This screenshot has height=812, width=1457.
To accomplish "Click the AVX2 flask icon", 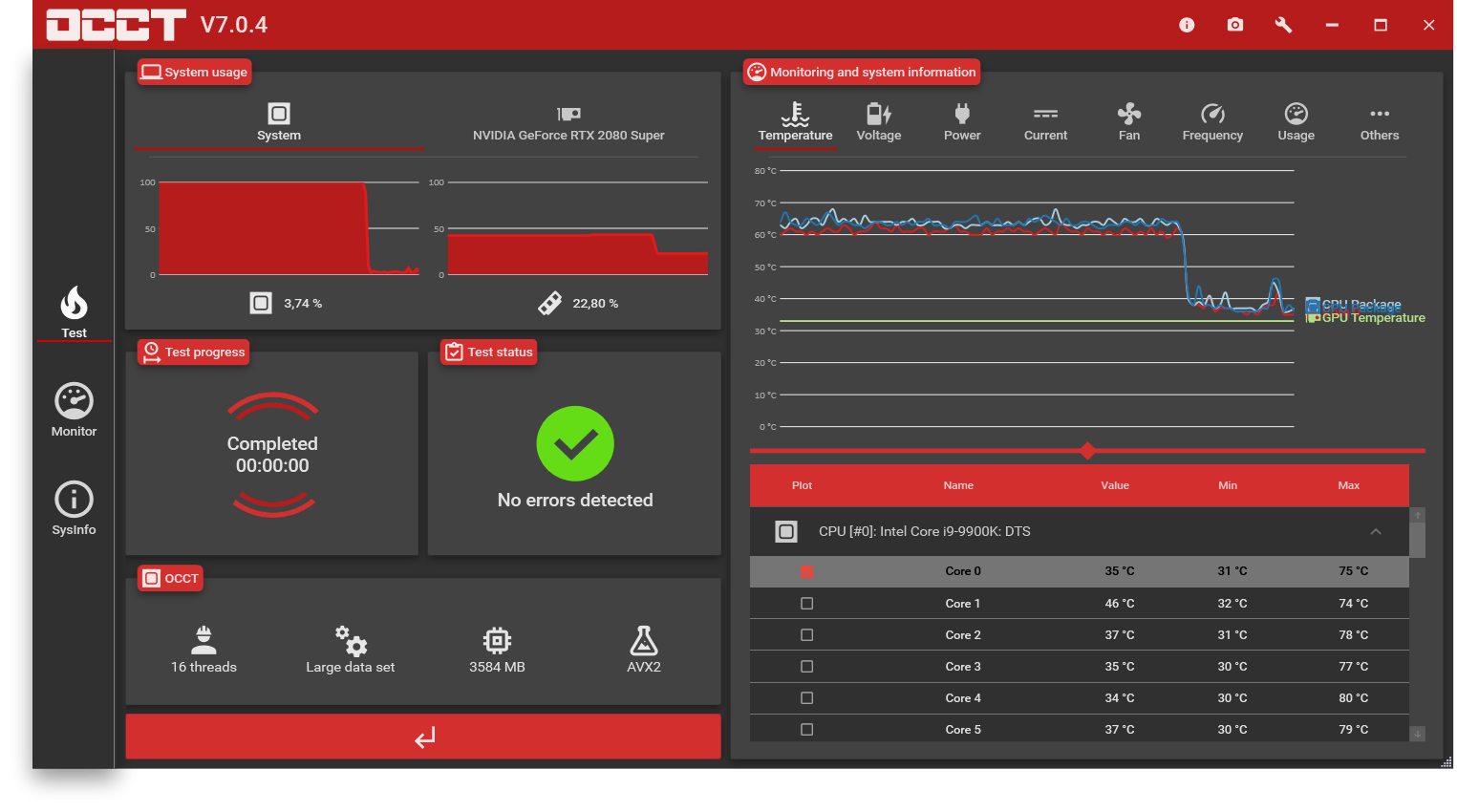I will pos(644,640).
